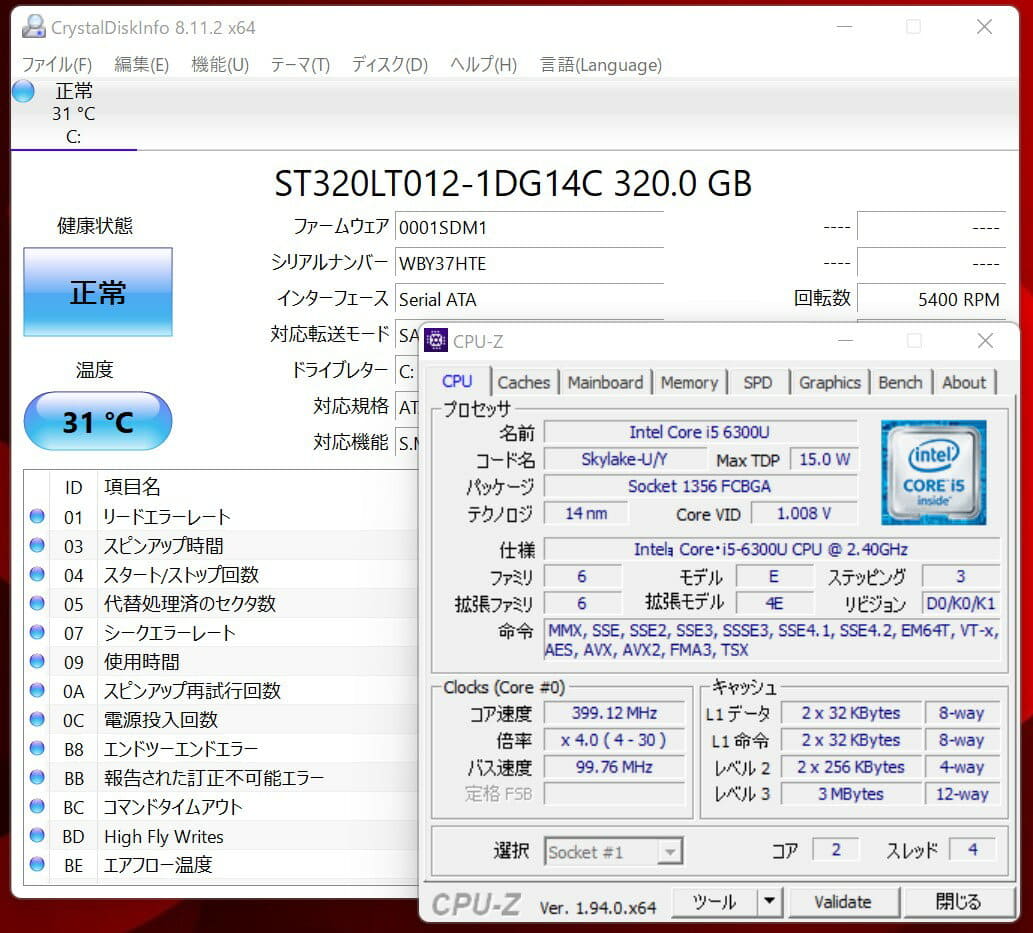This screenshot has width=1033, height=933.
Task: Click the serial number field WBY37HTE
Action: (529, 264)
